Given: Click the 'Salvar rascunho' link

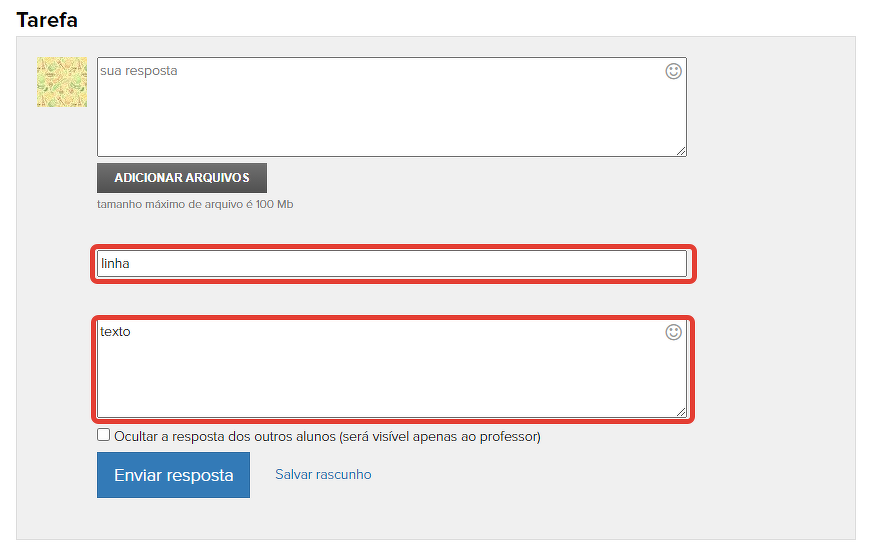Looking at the screenshot, I should click(x=323, y=475).
